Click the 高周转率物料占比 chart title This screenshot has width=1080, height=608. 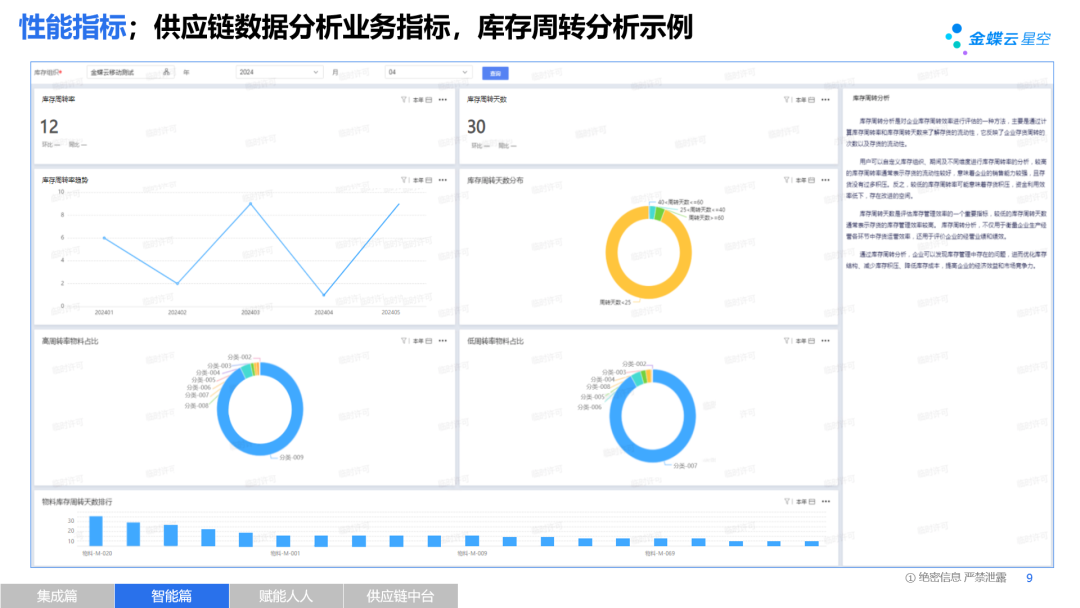[70, 342]
